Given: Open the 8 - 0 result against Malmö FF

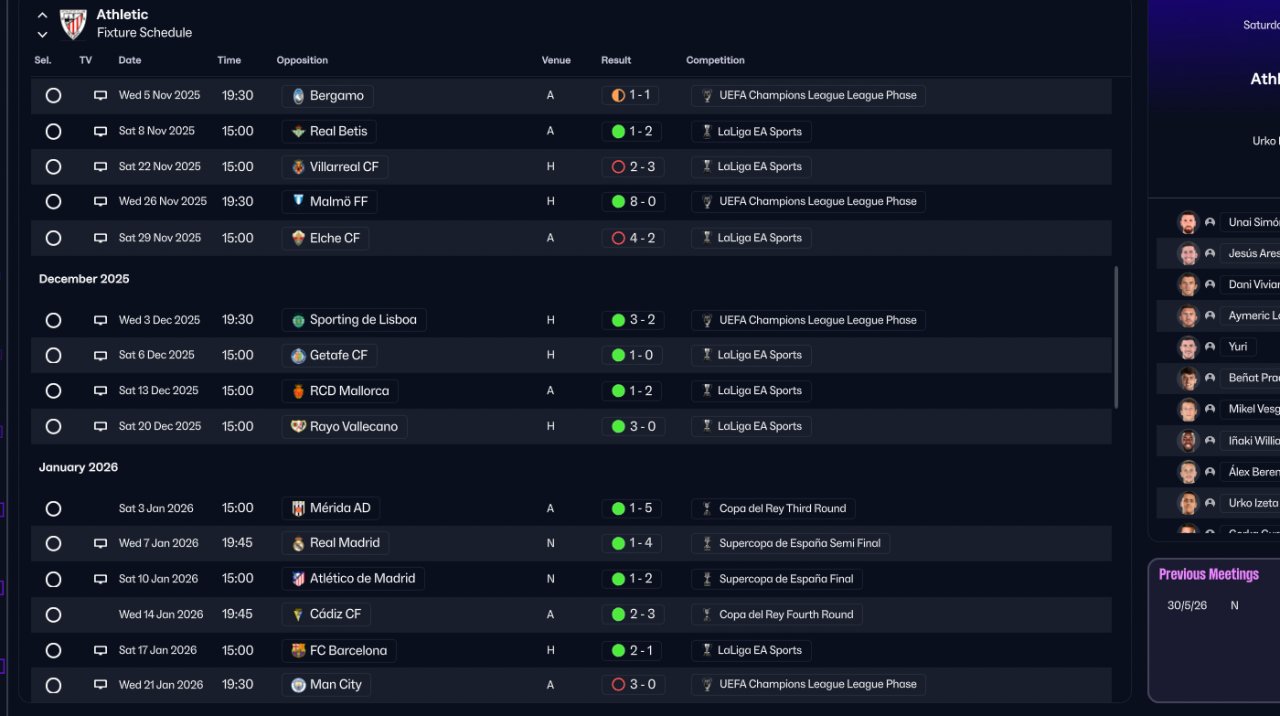Looking at the screenshot, I should click(x=633, y=202).
